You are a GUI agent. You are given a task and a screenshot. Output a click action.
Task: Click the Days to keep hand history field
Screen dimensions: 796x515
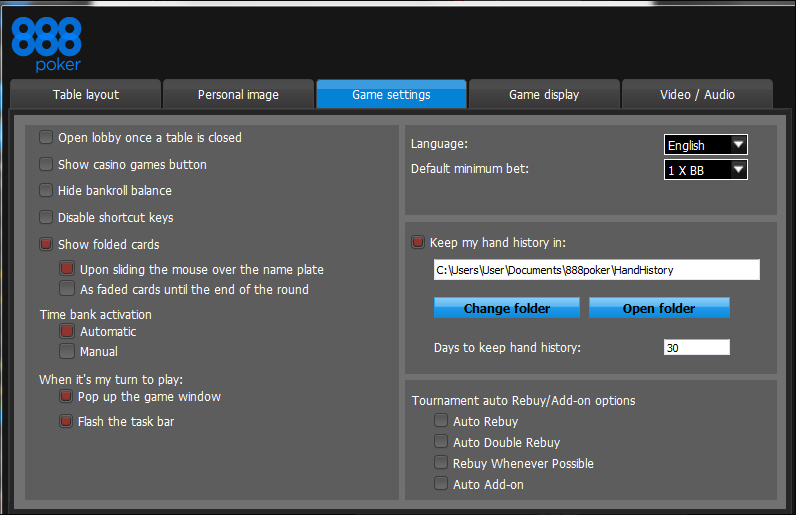coord(696,347)
